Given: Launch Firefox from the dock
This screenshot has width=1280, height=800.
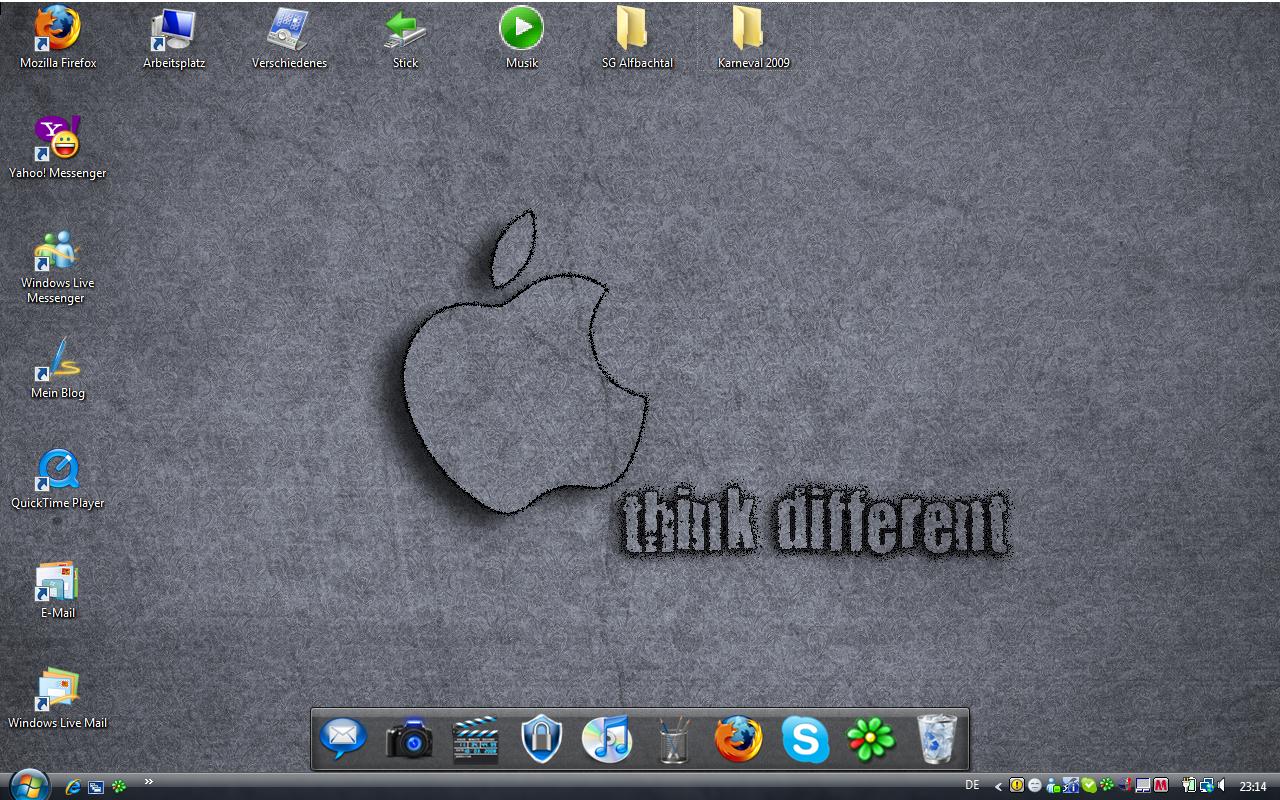Looking at the screenshot, I should click(739, 740).
